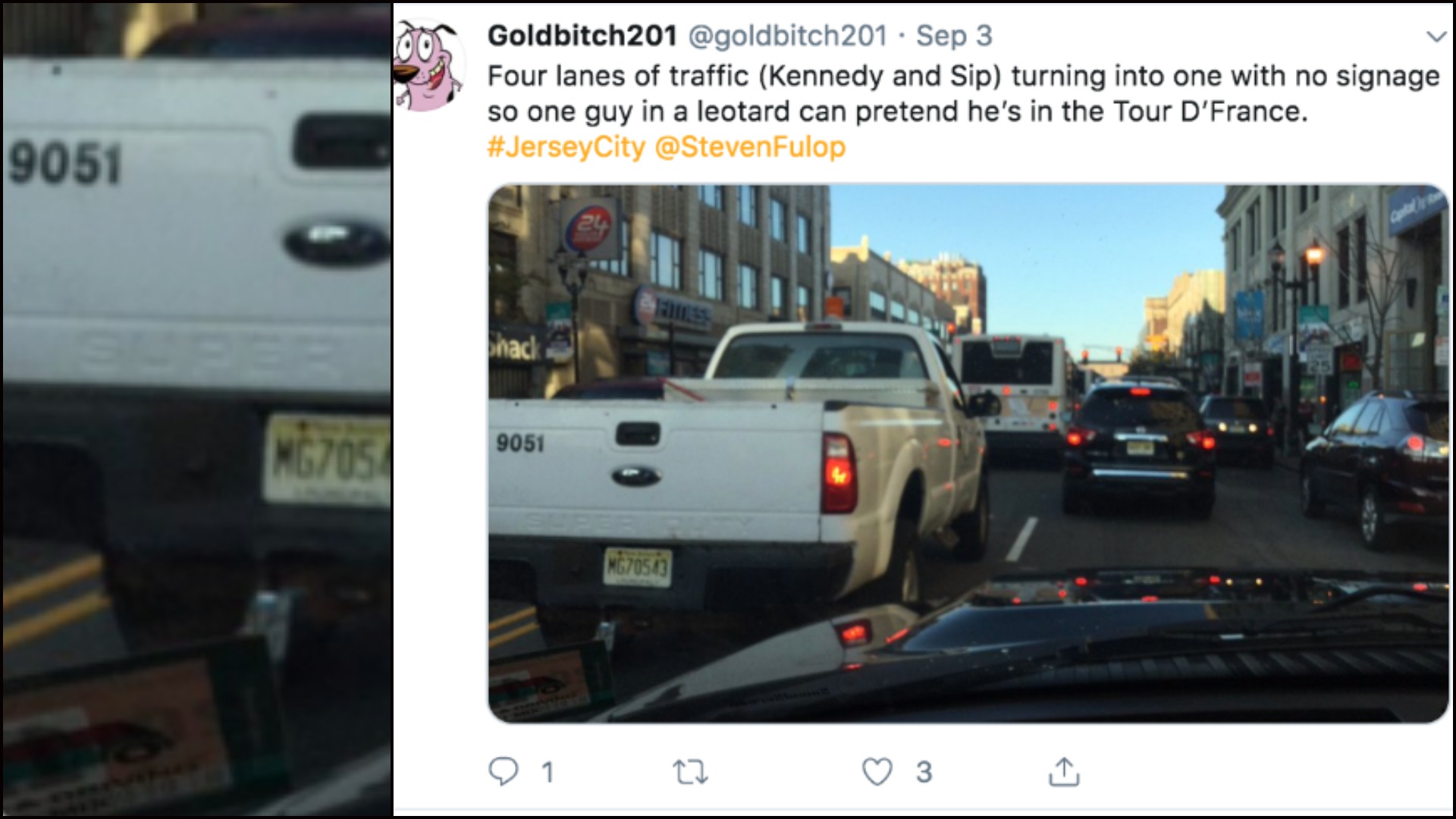
Task: Click the reply count number 1
Action: [x=548, y=772]
